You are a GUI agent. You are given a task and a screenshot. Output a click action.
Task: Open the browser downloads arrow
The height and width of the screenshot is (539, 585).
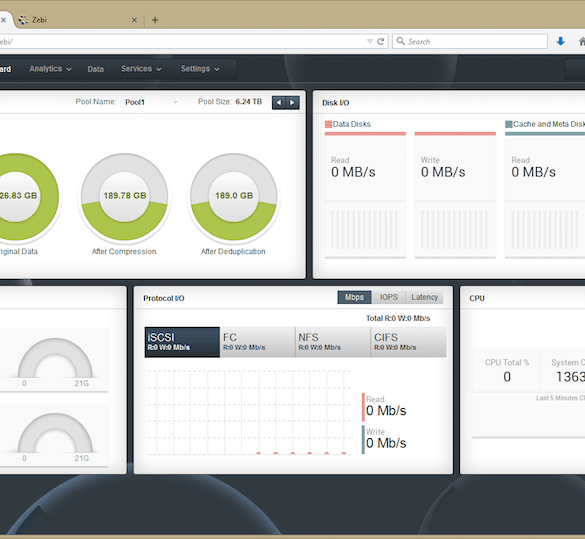click(x=560, y=41)
